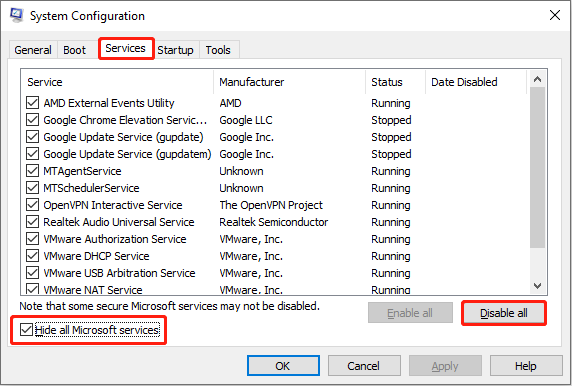572x386 pixels.
Task: Uncheck MTAgentService checkbox
Action: tap(32, 171)
